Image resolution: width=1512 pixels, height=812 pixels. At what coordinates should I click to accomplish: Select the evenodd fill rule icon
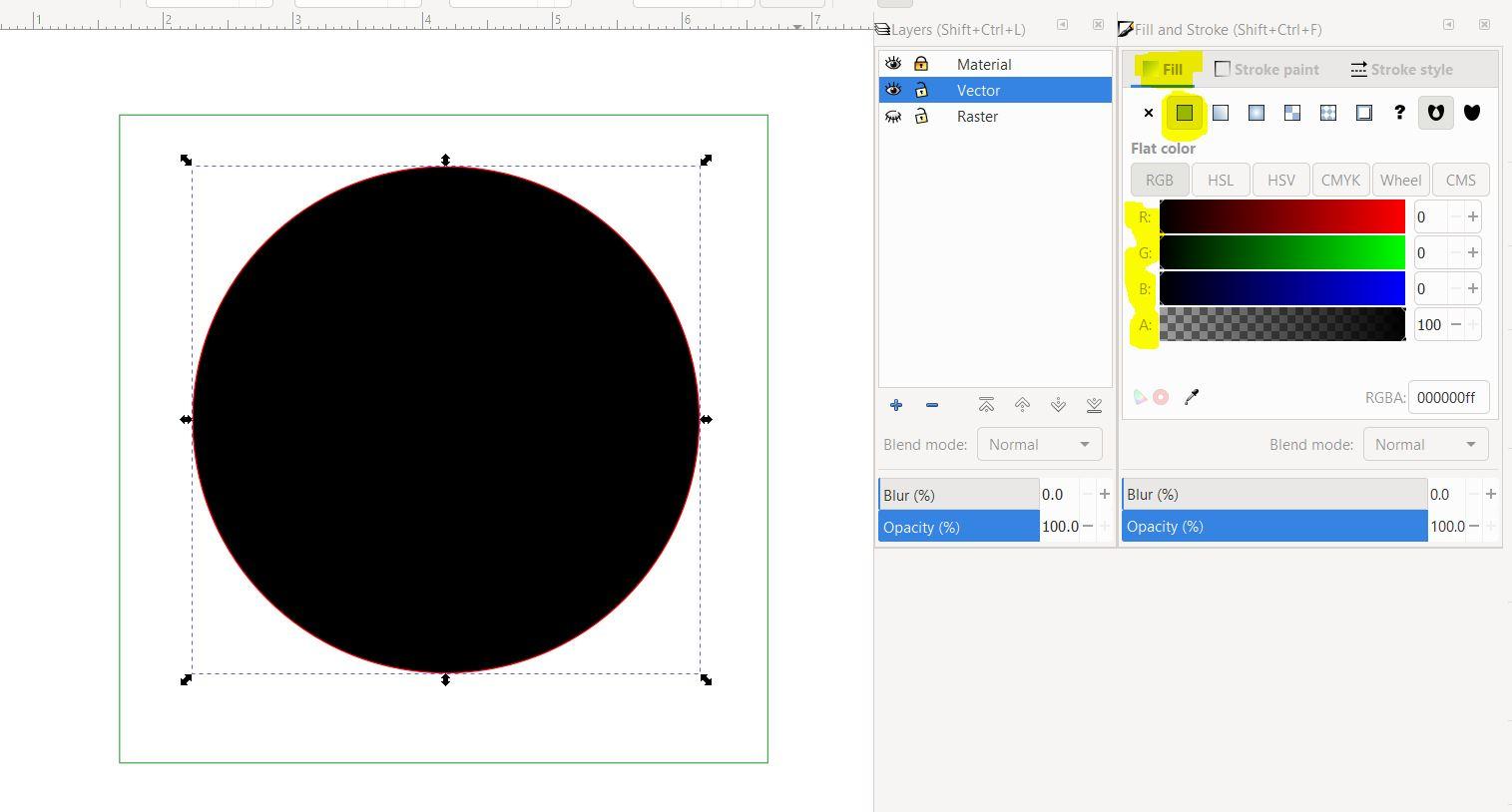[x=1435, y=113]
